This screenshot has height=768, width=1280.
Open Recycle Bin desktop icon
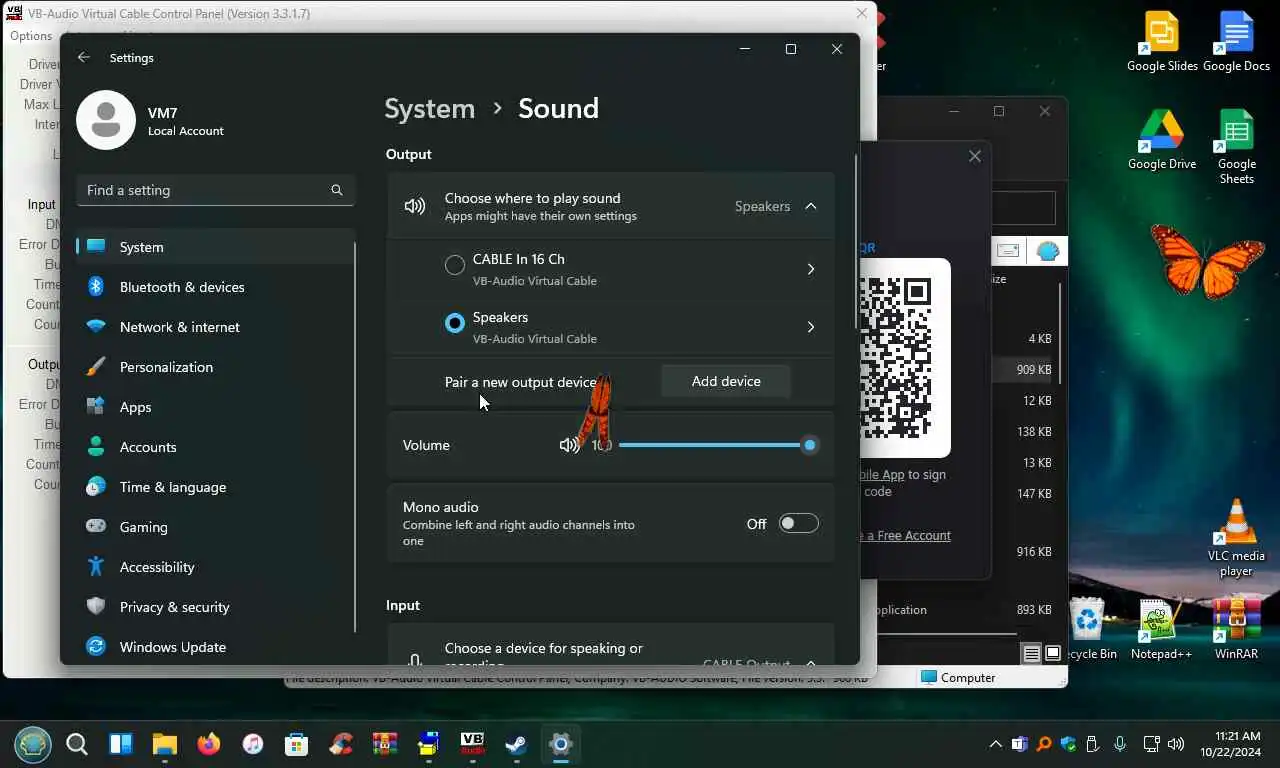point(1087,629)
